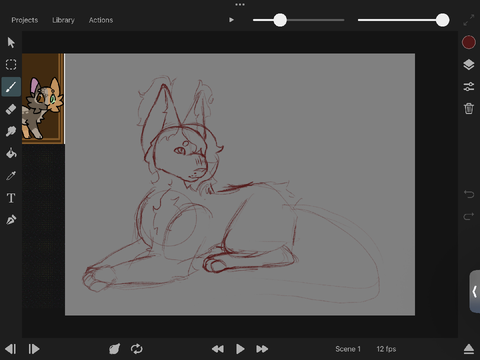The width and height of the screenshot is (480, 360).
Task: Rewind the animation
Action: (218, 349)
